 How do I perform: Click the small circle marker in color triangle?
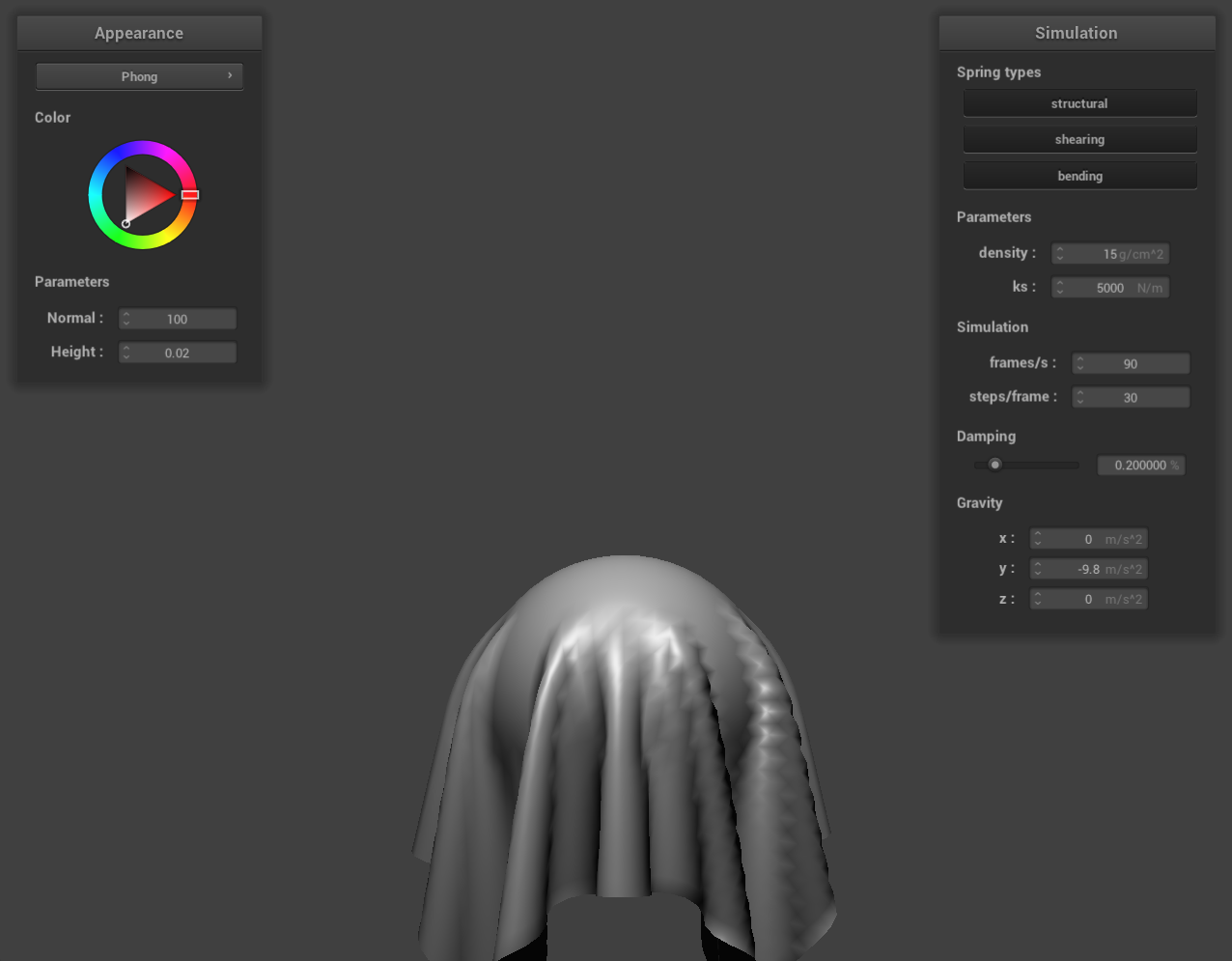coord(126,224)
